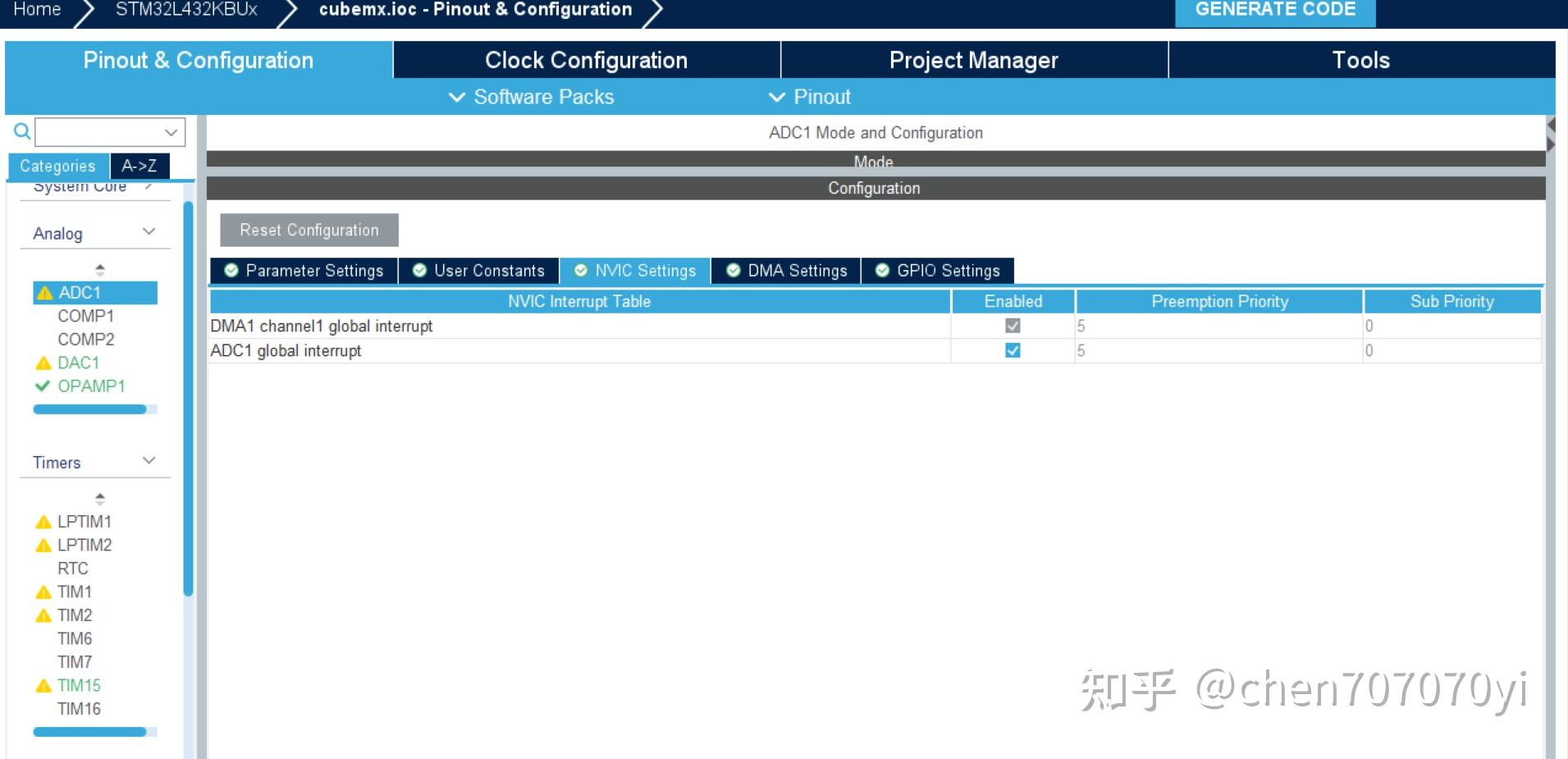Image resolution: width=1568 pixels, height=759 pixels.
Task: Click cubemx.ioc breadcrumb
Action: pyautogui.click(x=476, y=10)
